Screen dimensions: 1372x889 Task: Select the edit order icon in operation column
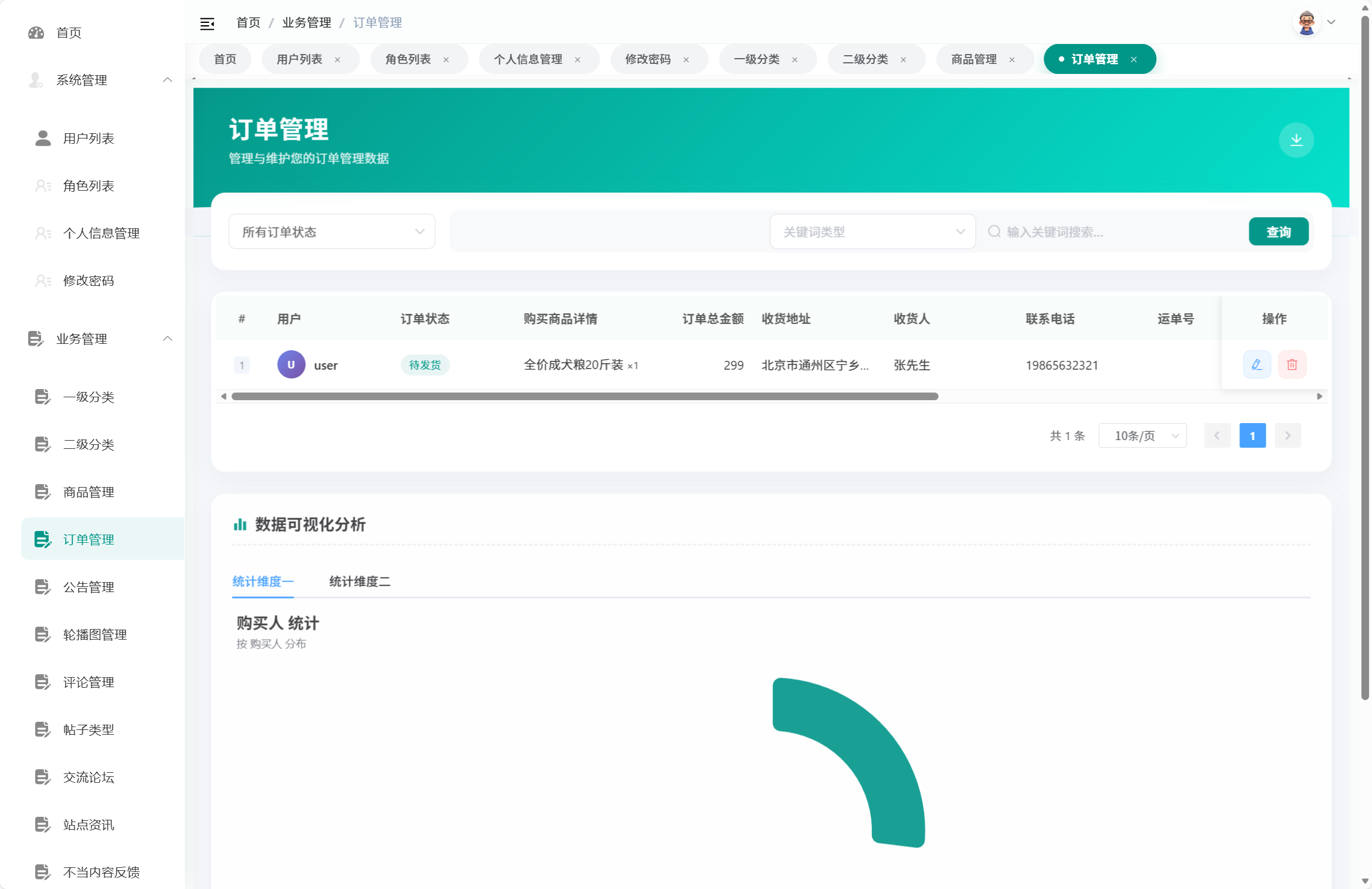(x=1257, y=364)
